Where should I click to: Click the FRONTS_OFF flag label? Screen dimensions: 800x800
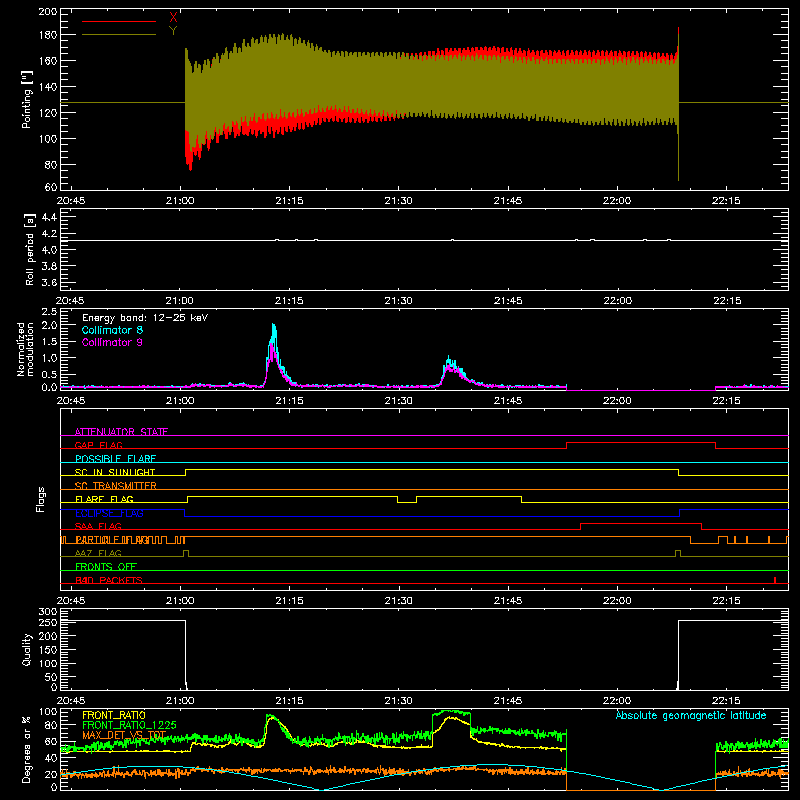coord(106,567)
